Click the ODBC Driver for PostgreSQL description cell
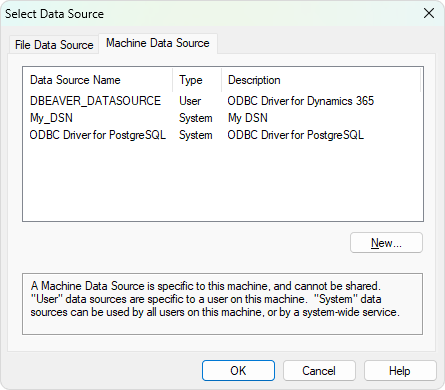This screenshot has height=390, width=445. (296, 135)
